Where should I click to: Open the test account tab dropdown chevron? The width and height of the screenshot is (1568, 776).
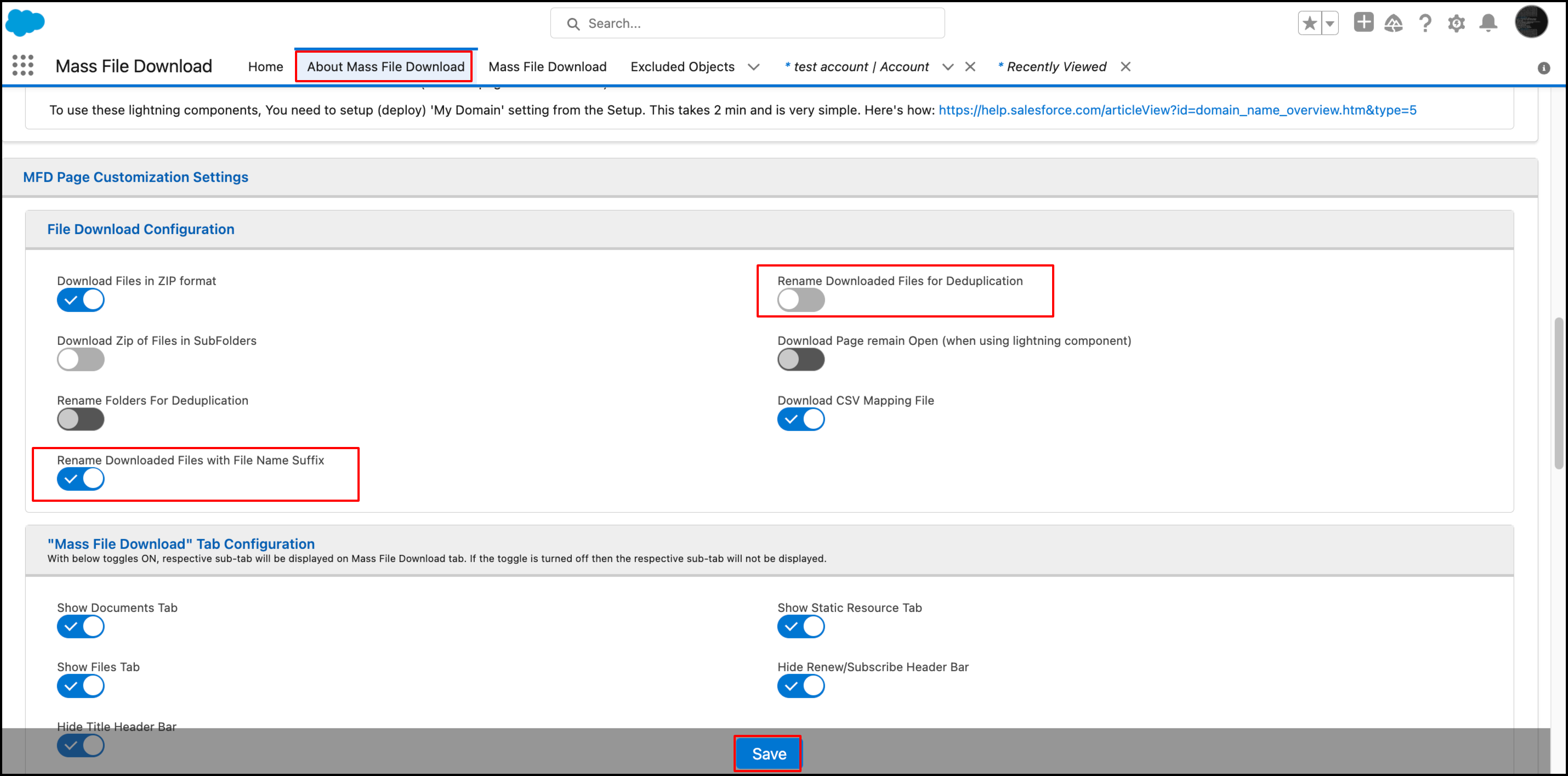[947, 67]
